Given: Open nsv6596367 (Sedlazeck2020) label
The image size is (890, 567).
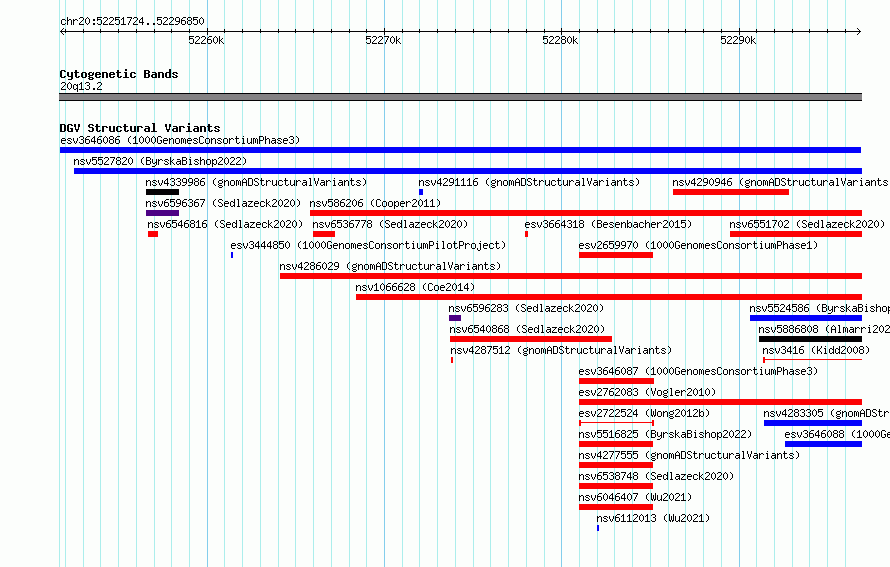Looking at the screenshot, I should pyautogui.click(x=223, y=203).
